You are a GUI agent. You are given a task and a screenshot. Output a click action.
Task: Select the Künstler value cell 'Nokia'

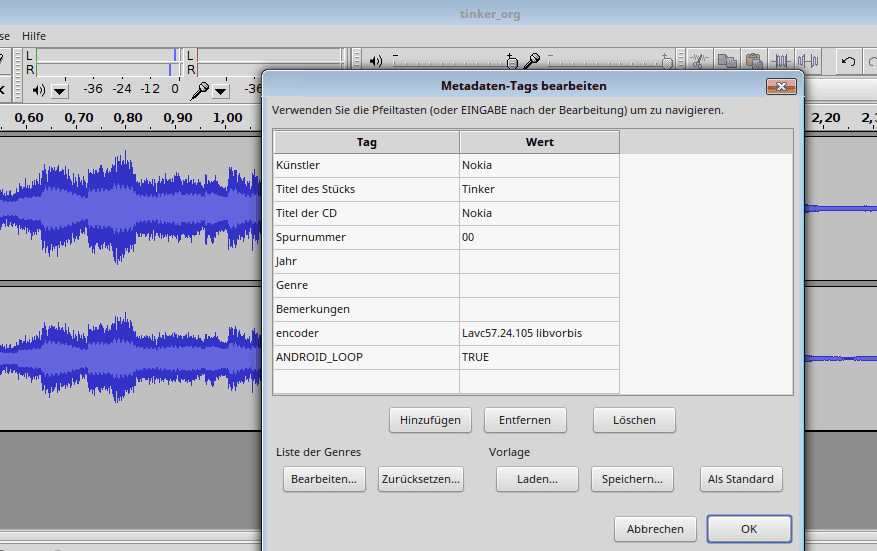coord(539,166)
